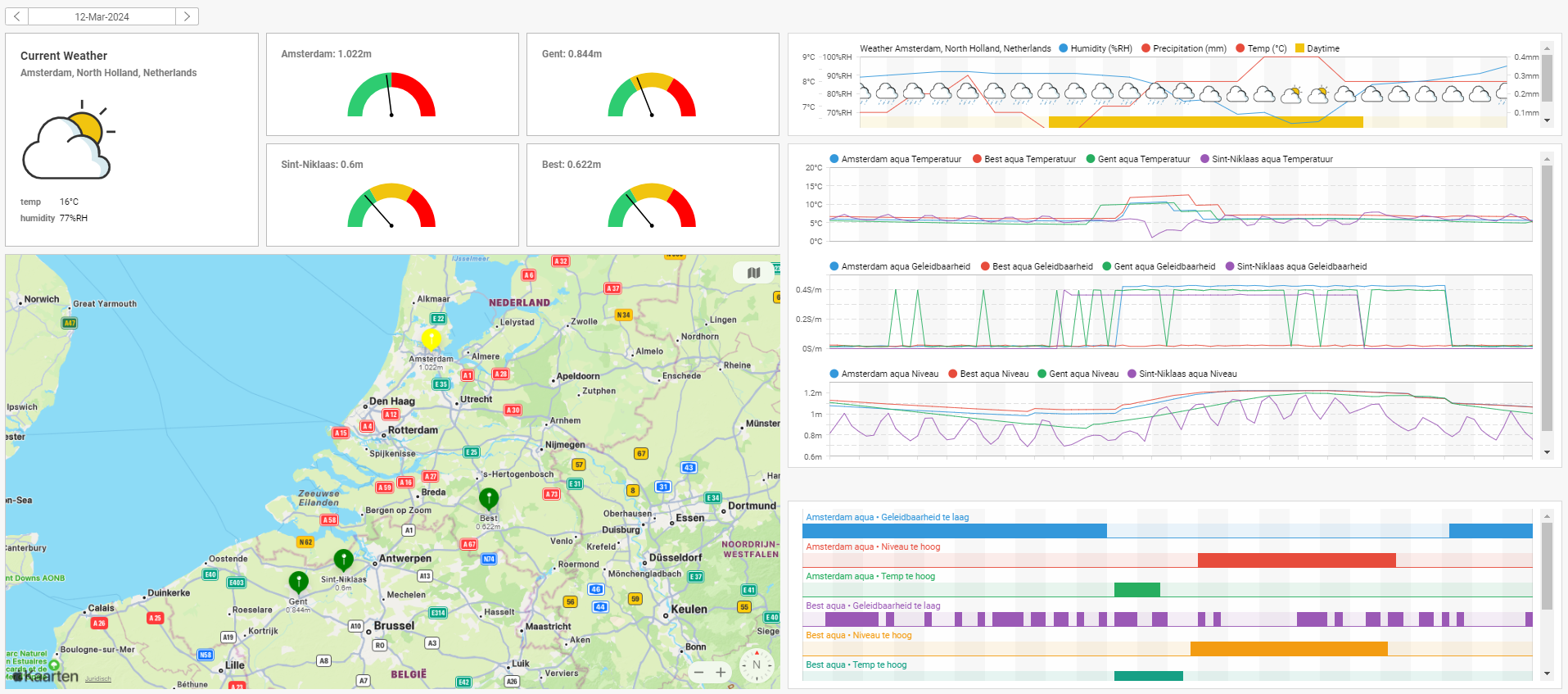Go to previous day arrow
Image resolution: width=1568 pixels, height=694 pixels.
[x=17, y=16]
